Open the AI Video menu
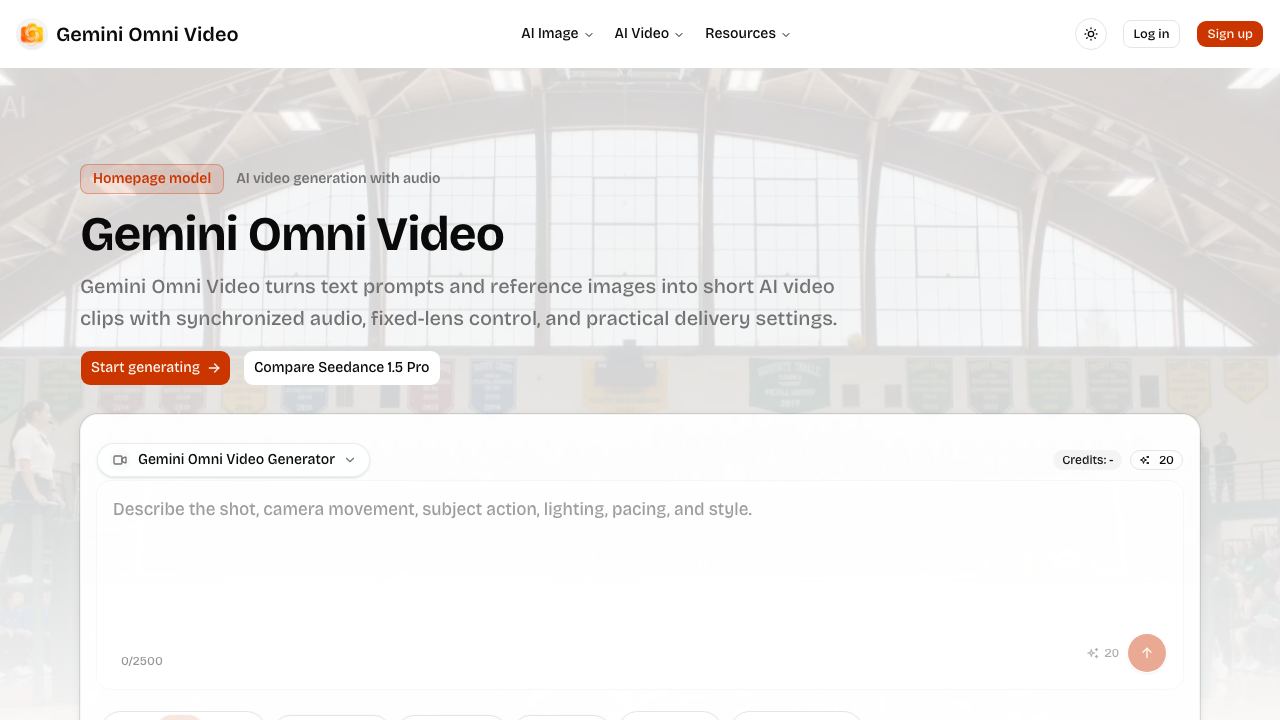 click(649, 34)
